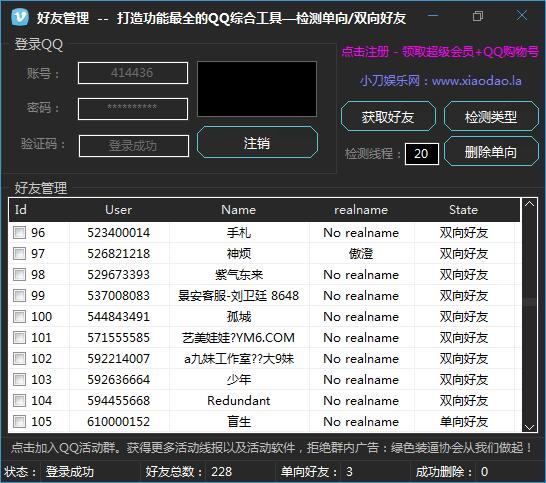This screenshot has width=546, height=483.
Task: Click scroll down arrow of friend list
Action: [x=529, y=427]
